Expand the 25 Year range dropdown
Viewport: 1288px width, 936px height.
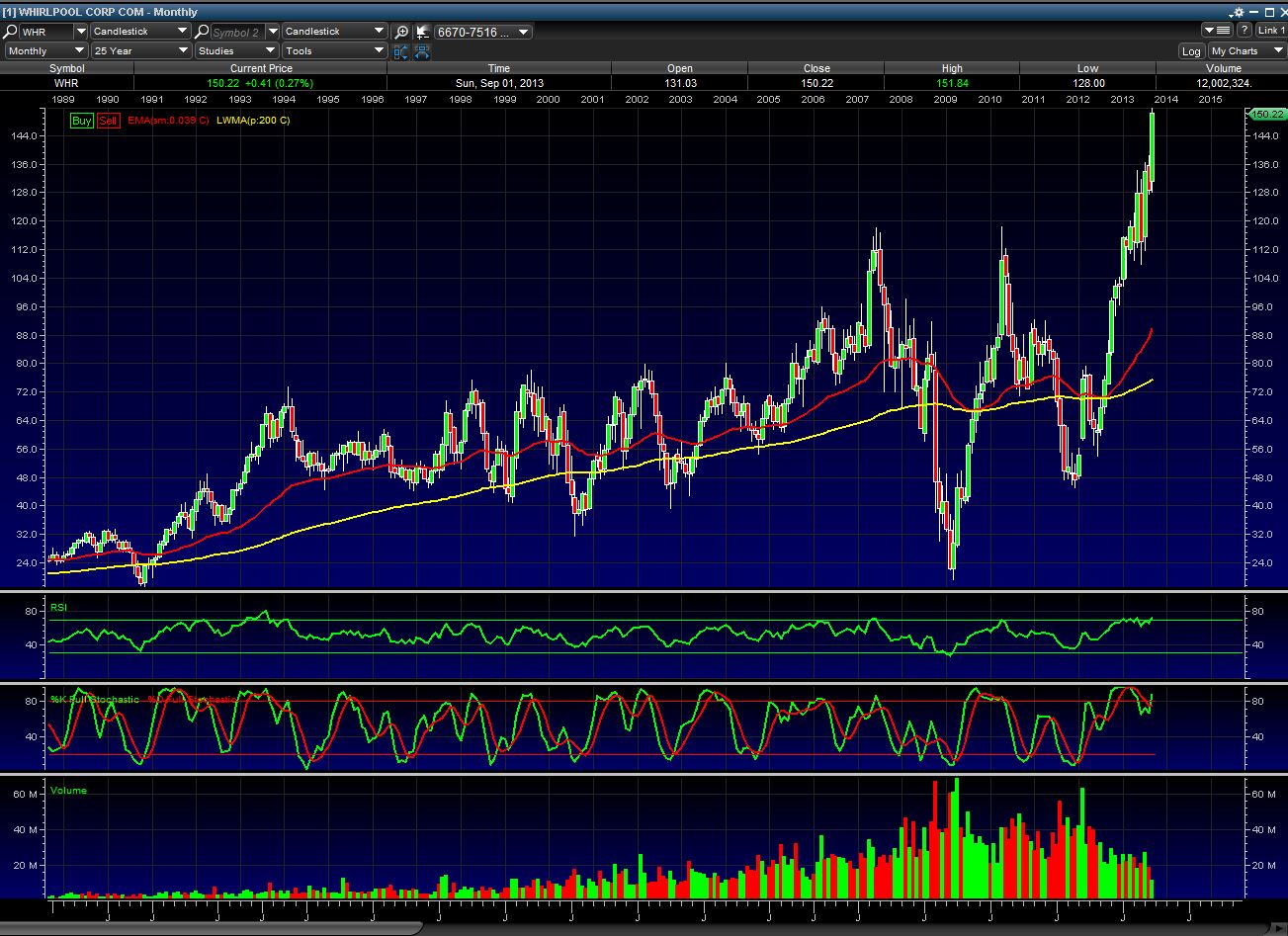pyautogui.click(x=140, y=51)
